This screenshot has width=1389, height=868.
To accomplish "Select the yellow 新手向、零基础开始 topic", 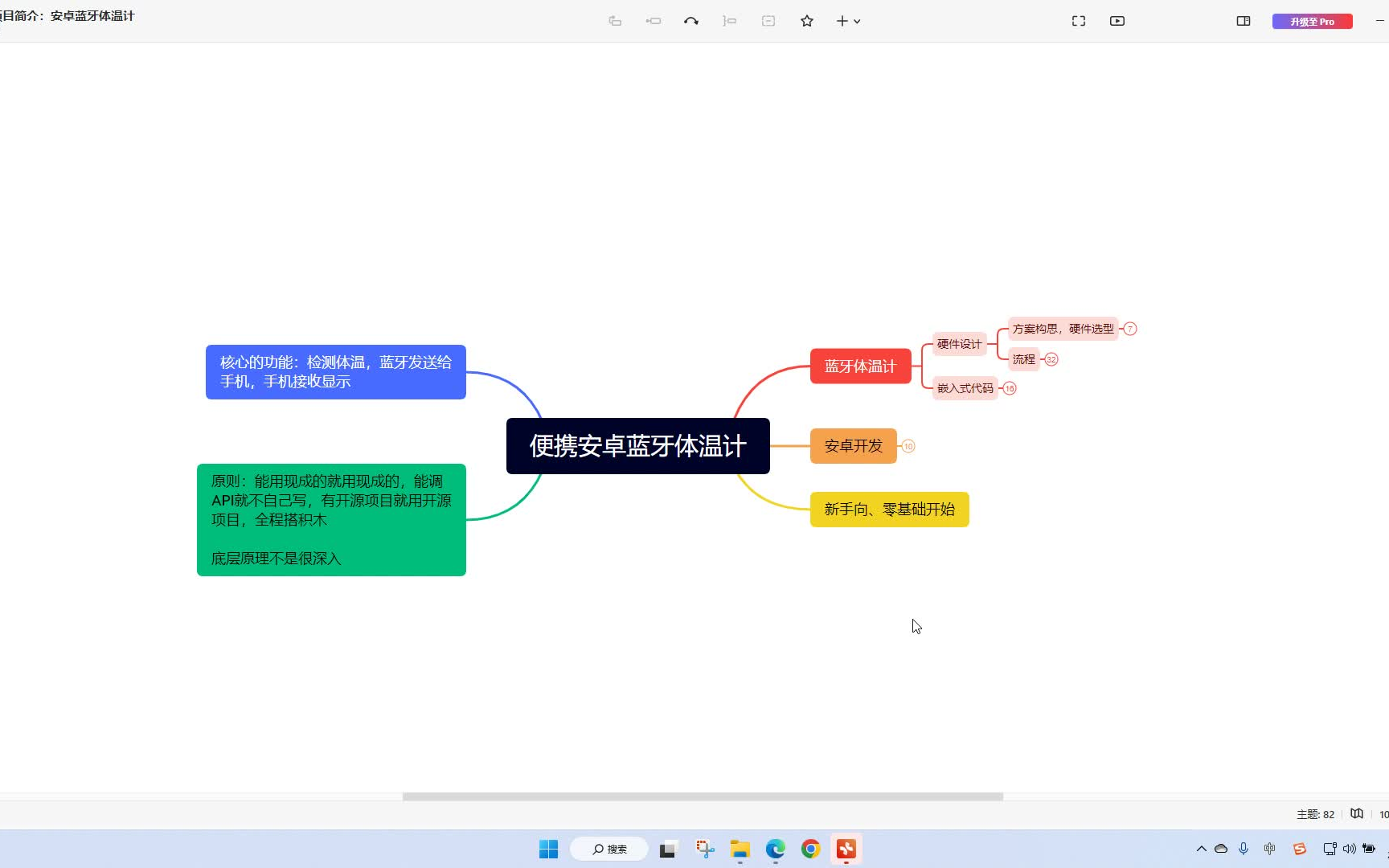I will [889, 510].
